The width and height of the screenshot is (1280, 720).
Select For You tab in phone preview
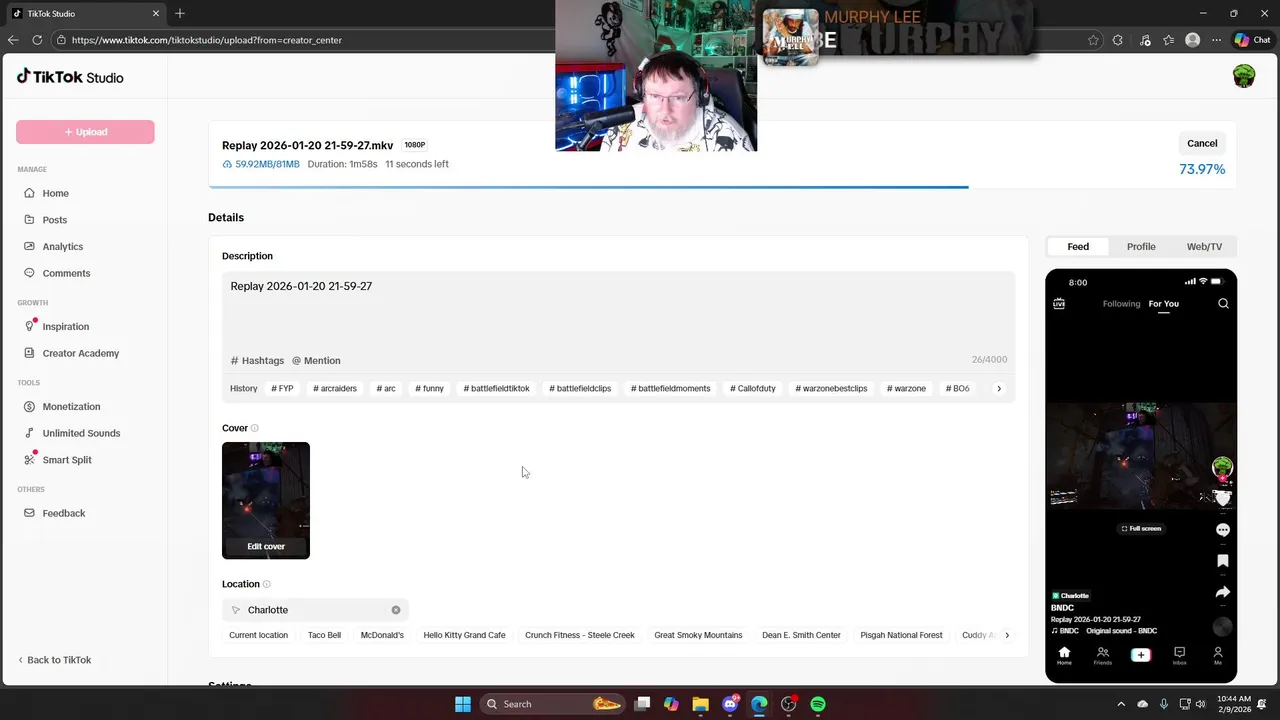[x=1163, y=304]
